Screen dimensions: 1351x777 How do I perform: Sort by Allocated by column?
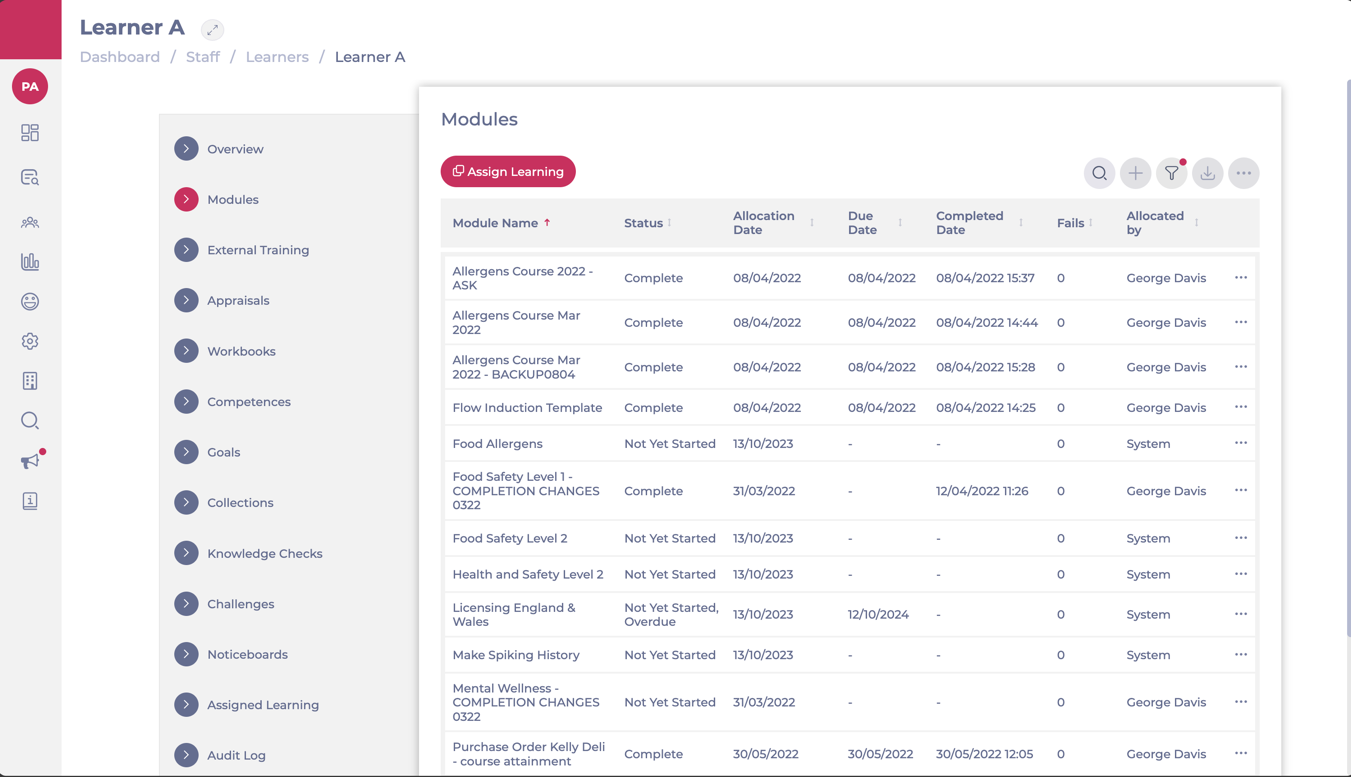point(1163,223)
